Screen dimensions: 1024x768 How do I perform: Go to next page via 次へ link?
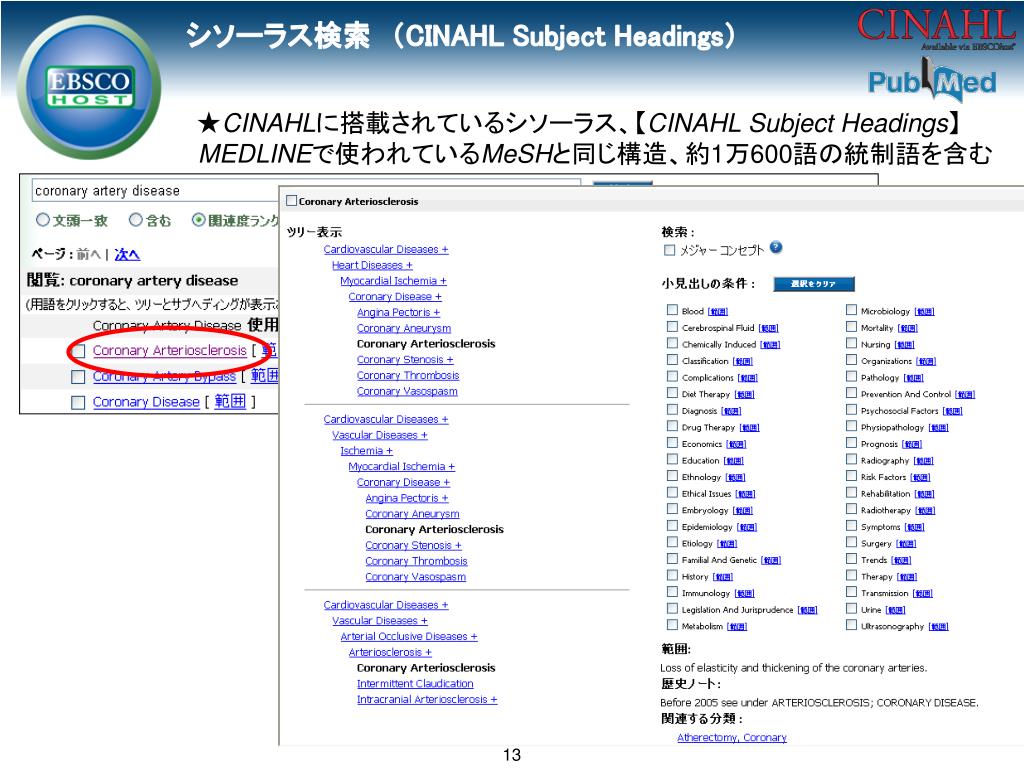127,255
